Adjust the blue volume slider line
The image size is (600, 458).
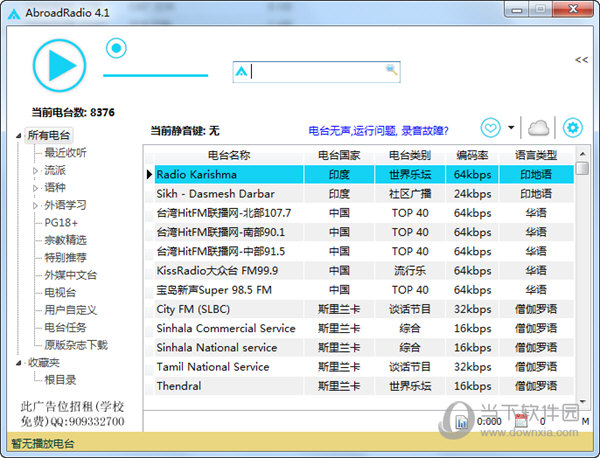(x=155, y=75)
